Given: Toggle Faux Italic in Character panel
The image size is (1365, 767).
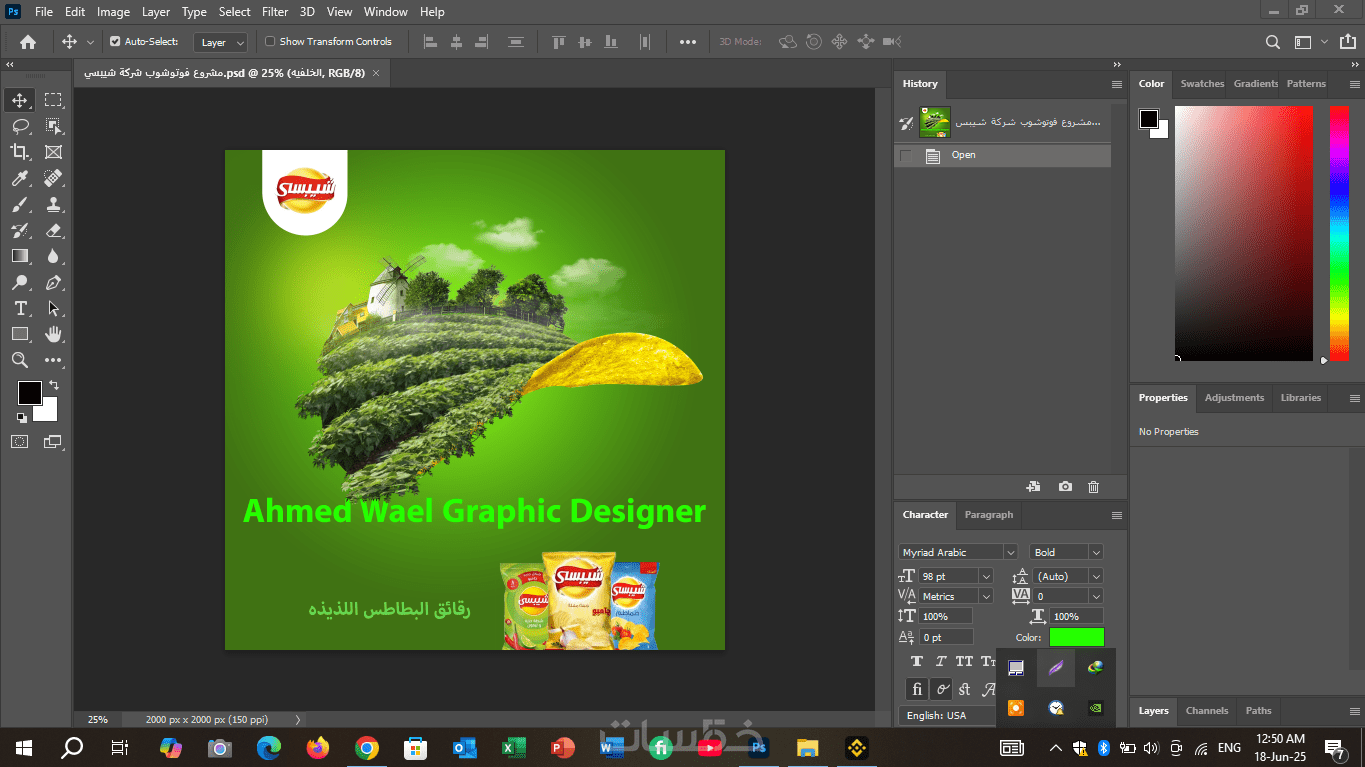Looking at the screenshot, I should tap(940, 662).
